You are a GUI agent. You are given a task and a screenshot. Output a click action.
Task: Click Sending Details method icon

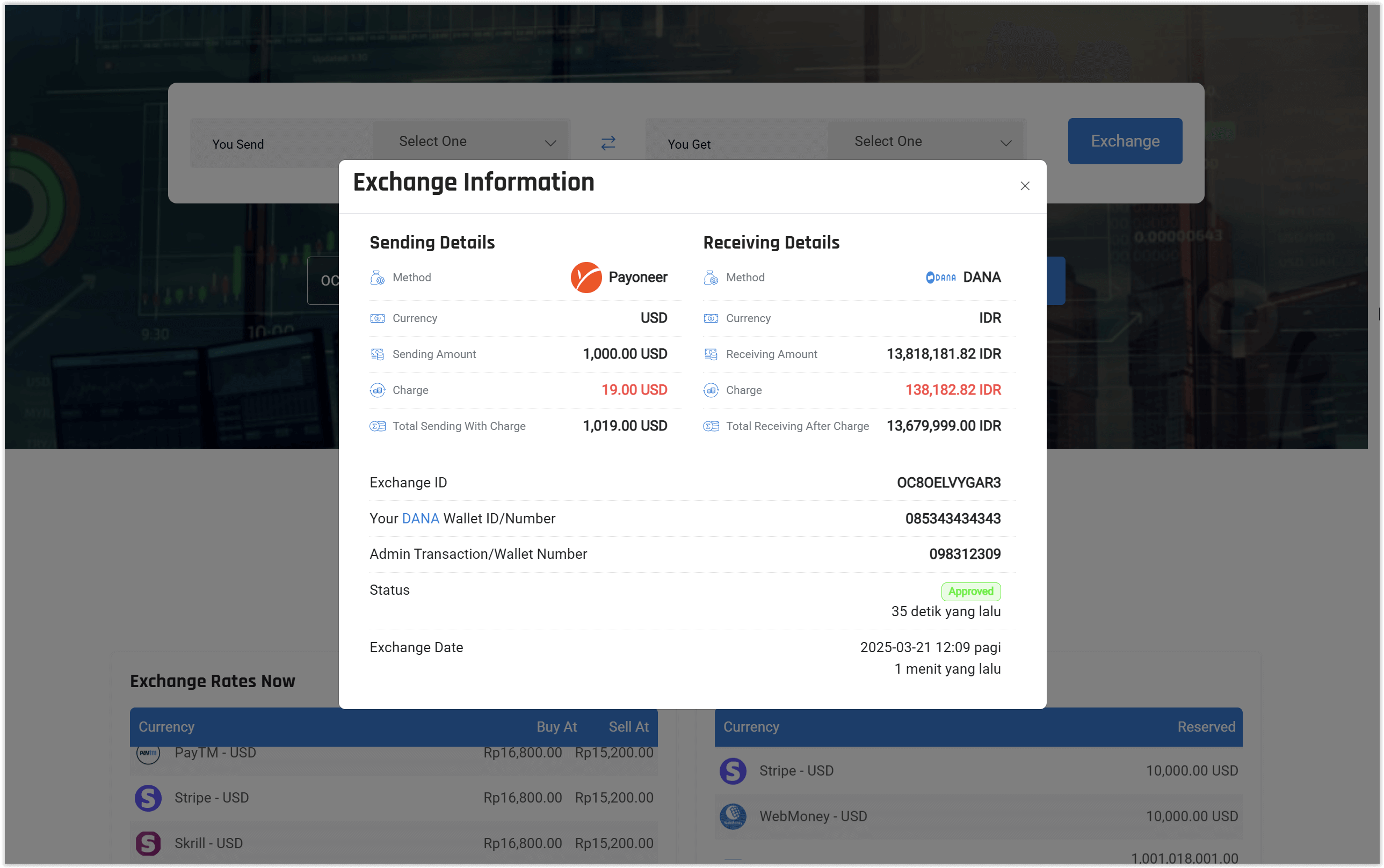point(378,278)
